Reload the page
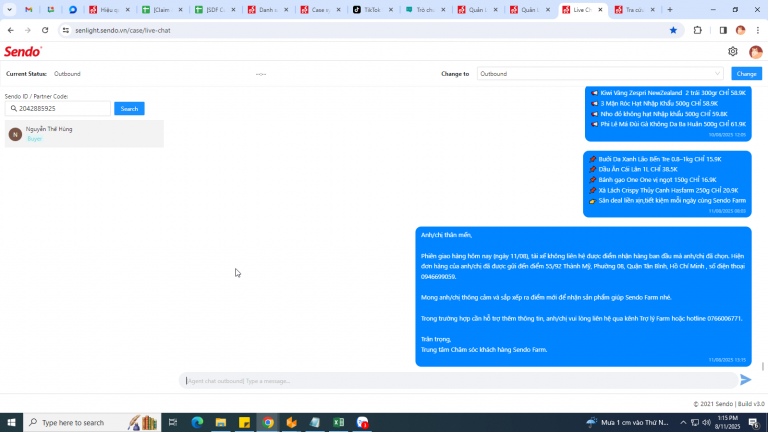 point(45,30)
